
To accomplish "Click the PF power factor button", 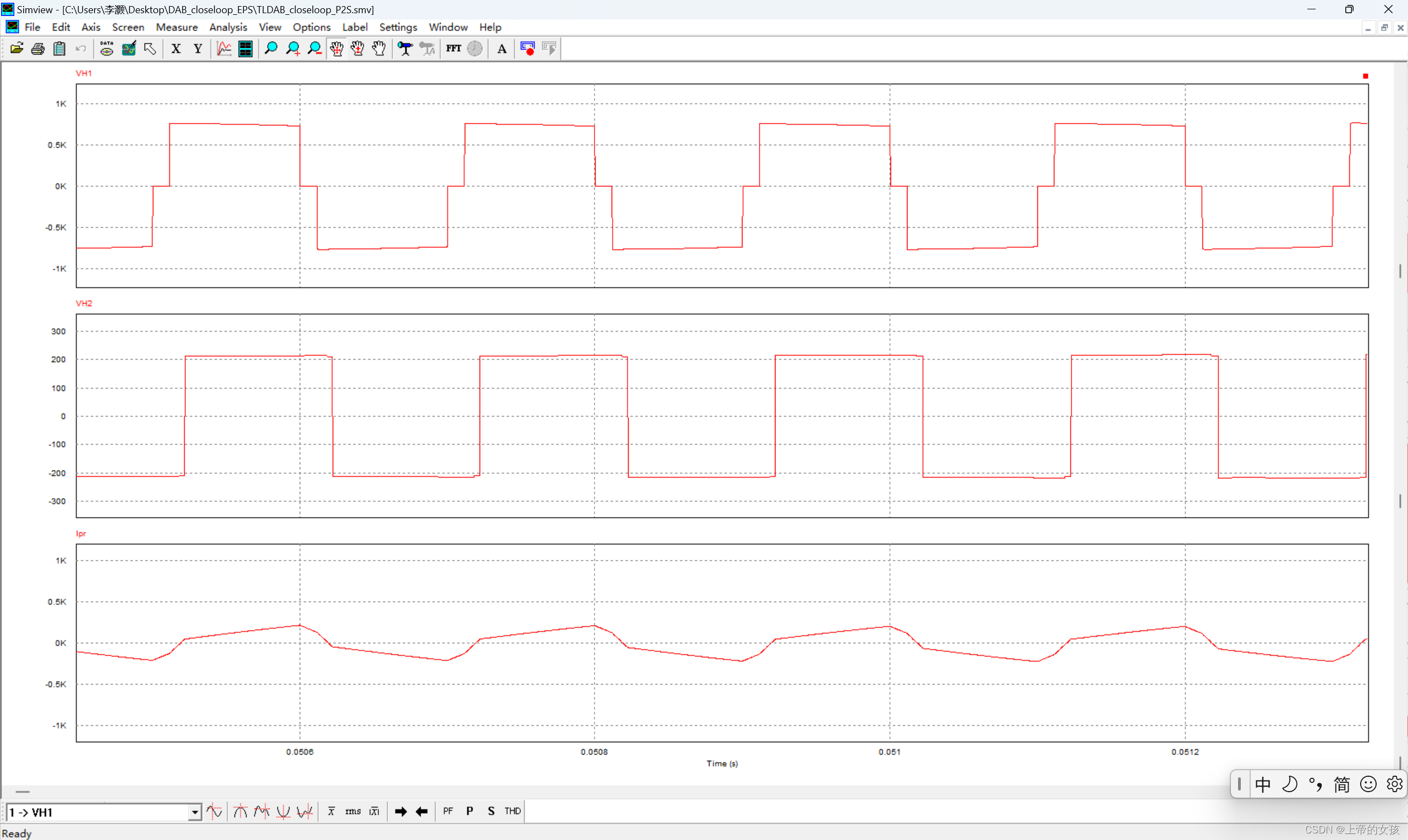I will pyautogui.click(x=448, y=812).
